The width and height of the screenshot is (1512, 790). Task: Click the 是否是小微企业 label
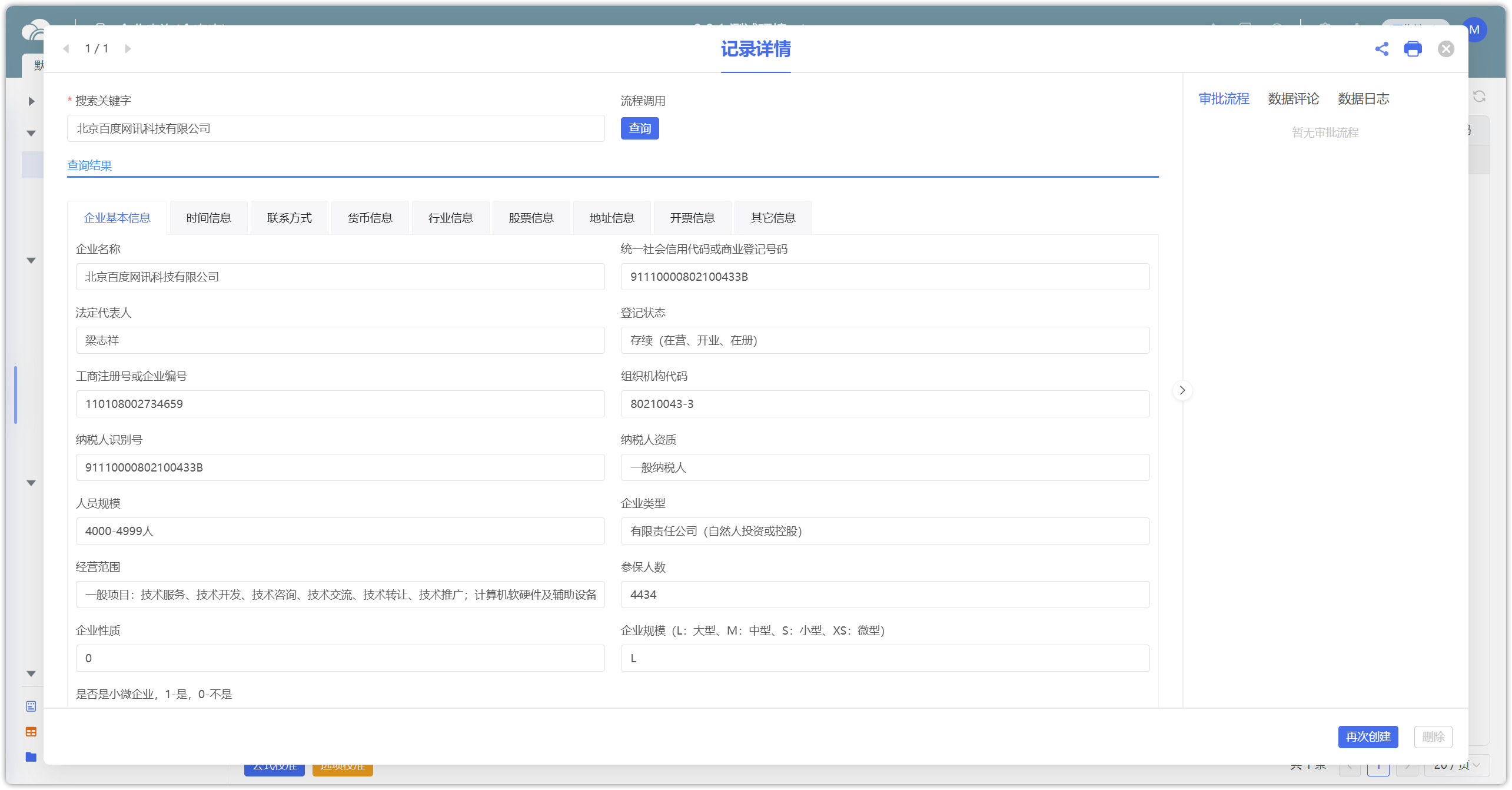[154, 694]
